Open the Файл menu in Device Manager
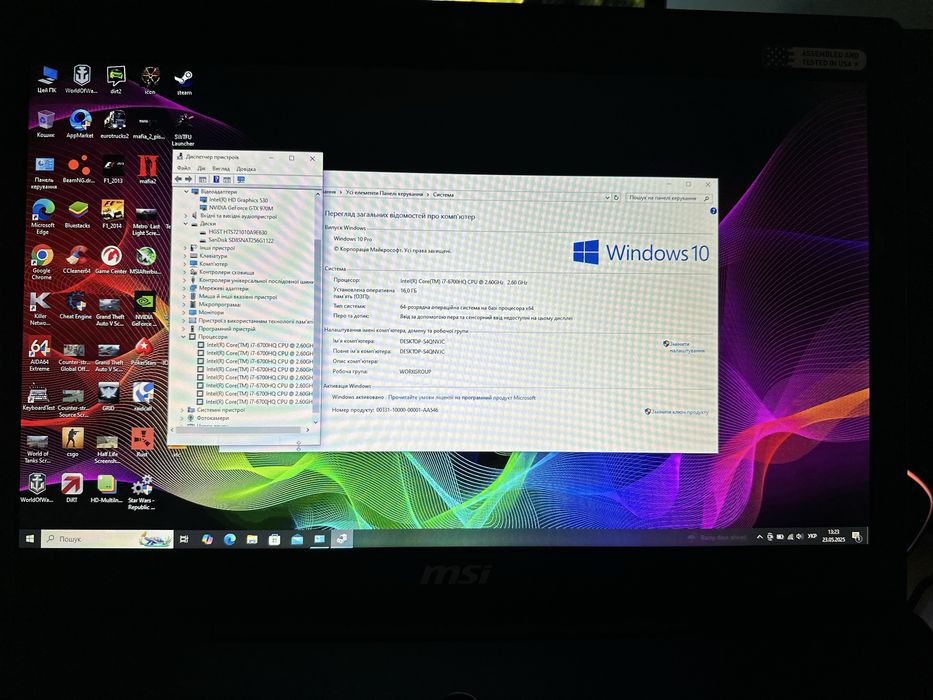The width and height of the screenshot is (933, 700). point(183,168)
